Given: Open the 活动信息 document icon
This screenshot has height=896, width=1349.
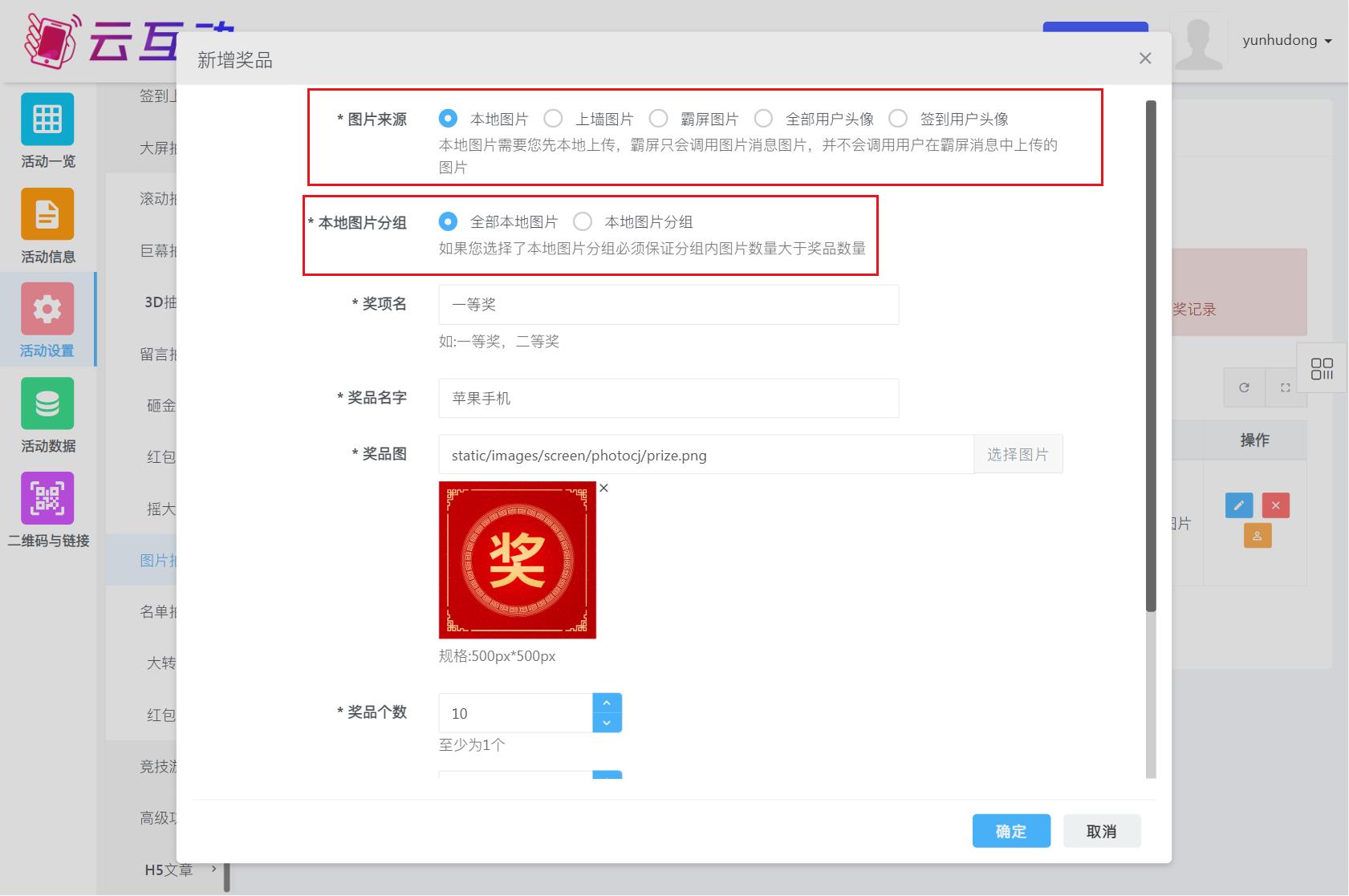Looking at the screenshot, I should point(47,214).
